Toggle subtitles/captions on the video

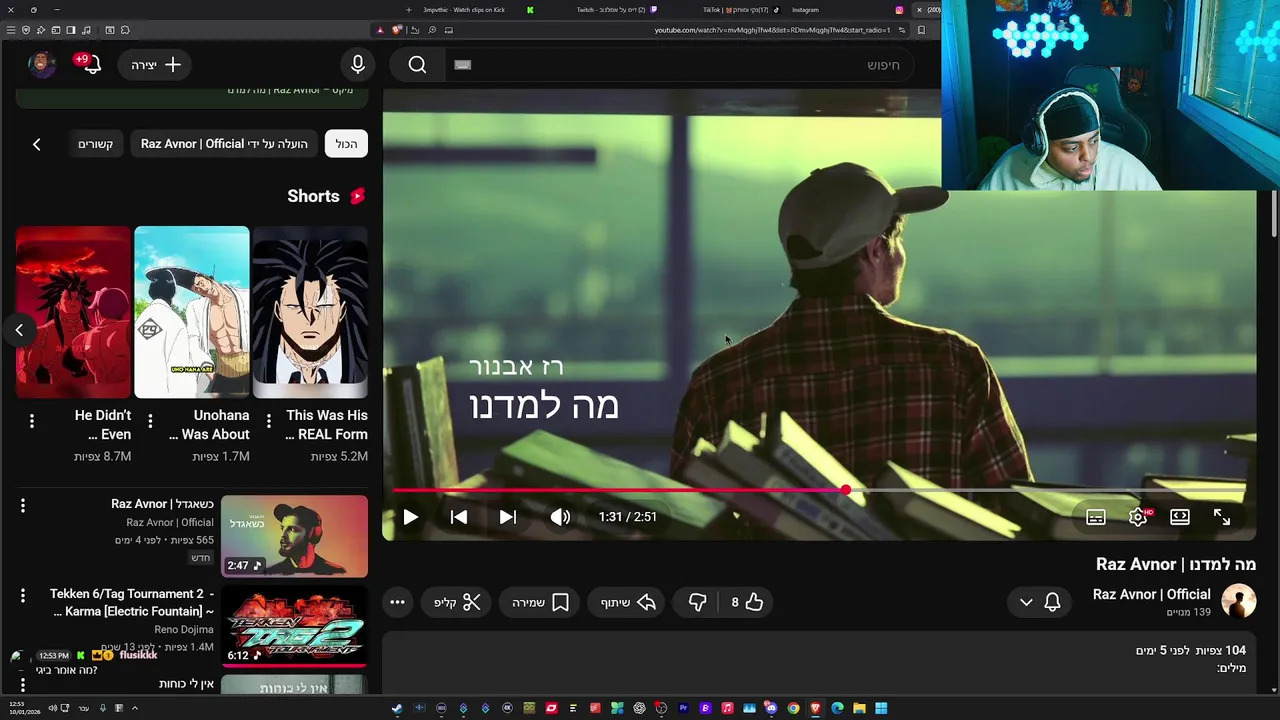click(1096, 517)
